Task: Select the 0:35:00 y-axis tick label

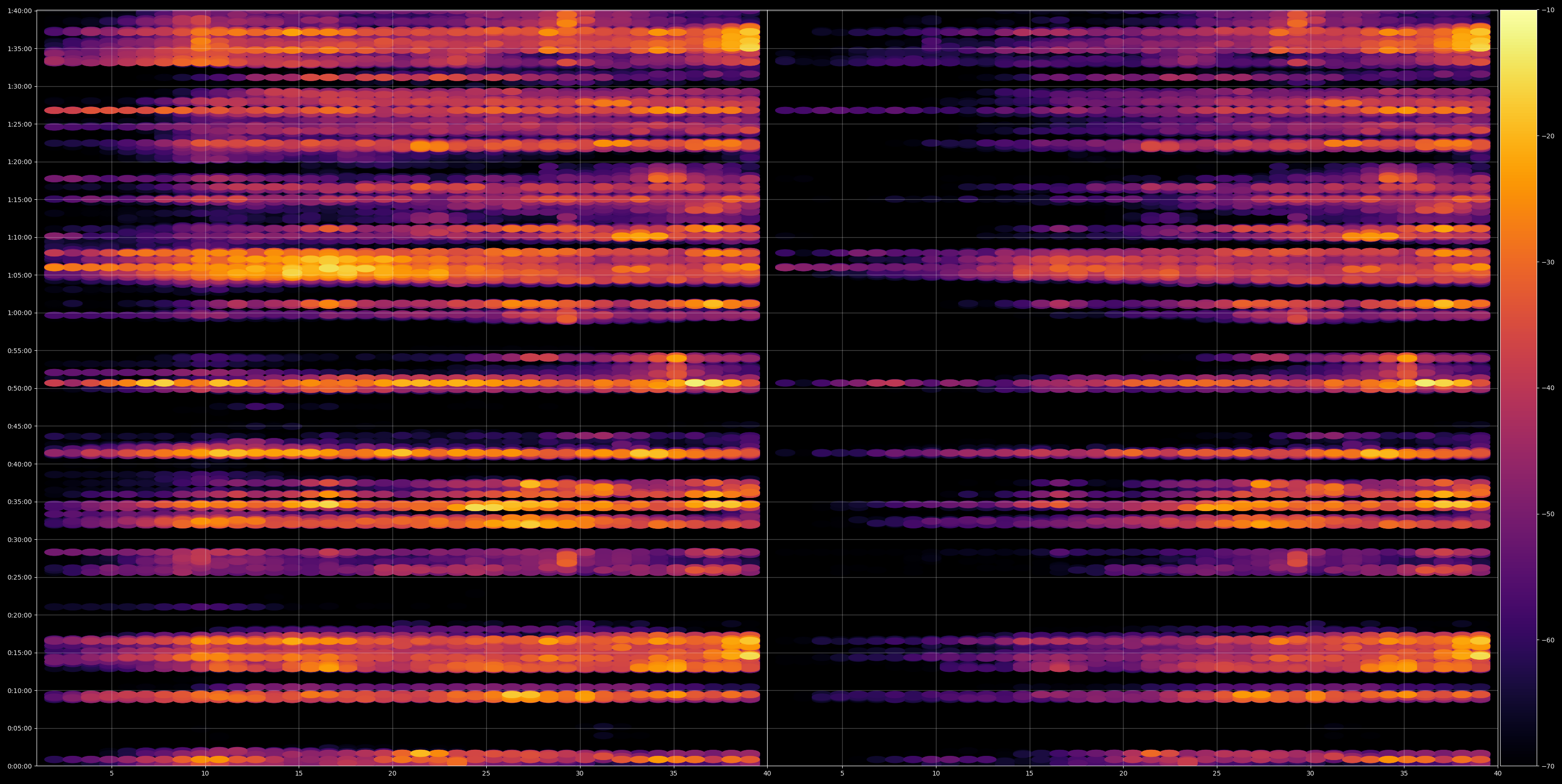Action: pyautogui.click(x=19, y=502)
